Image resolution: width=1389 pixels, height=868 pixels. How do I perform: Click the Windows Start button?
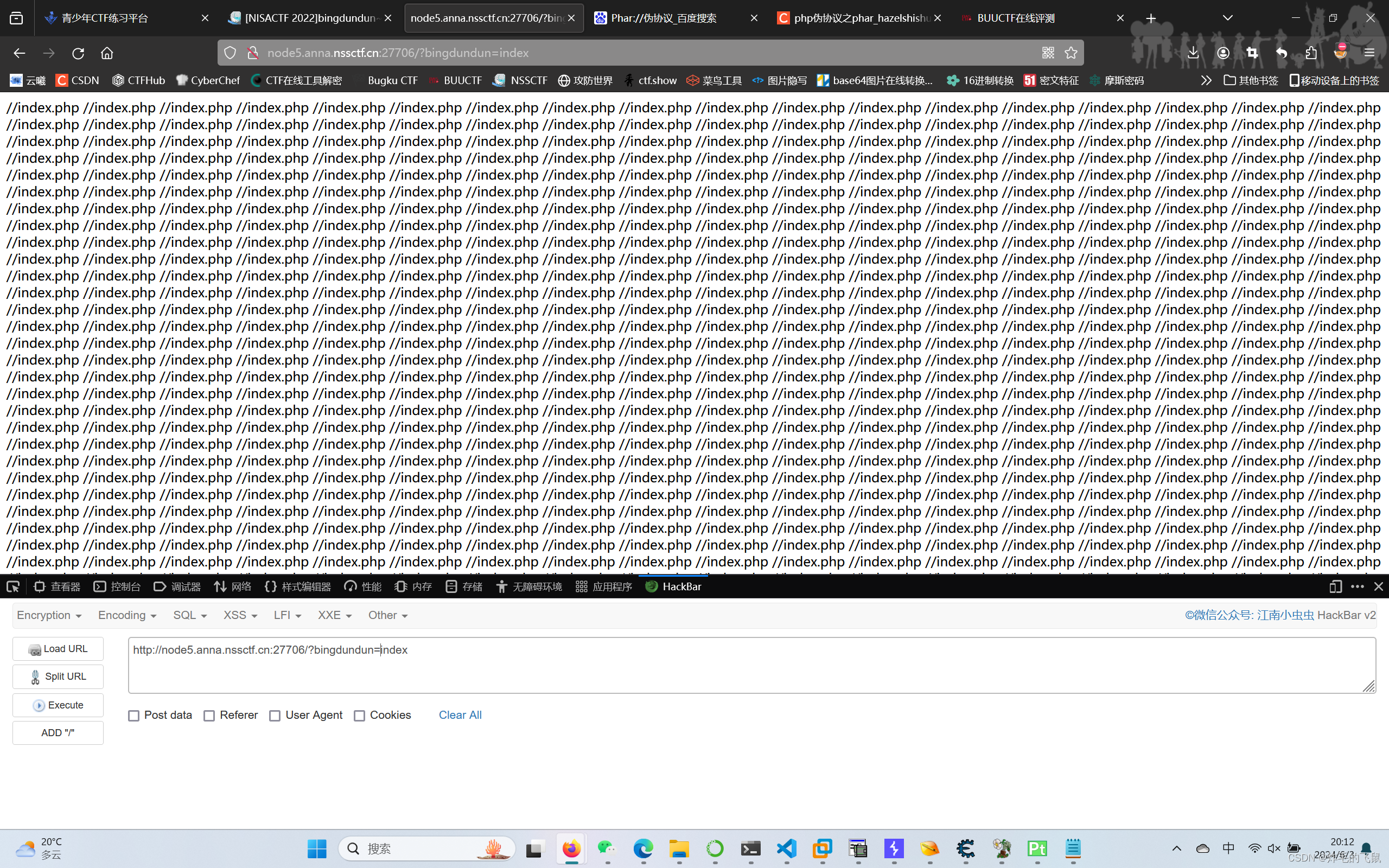tap(317, 848)
